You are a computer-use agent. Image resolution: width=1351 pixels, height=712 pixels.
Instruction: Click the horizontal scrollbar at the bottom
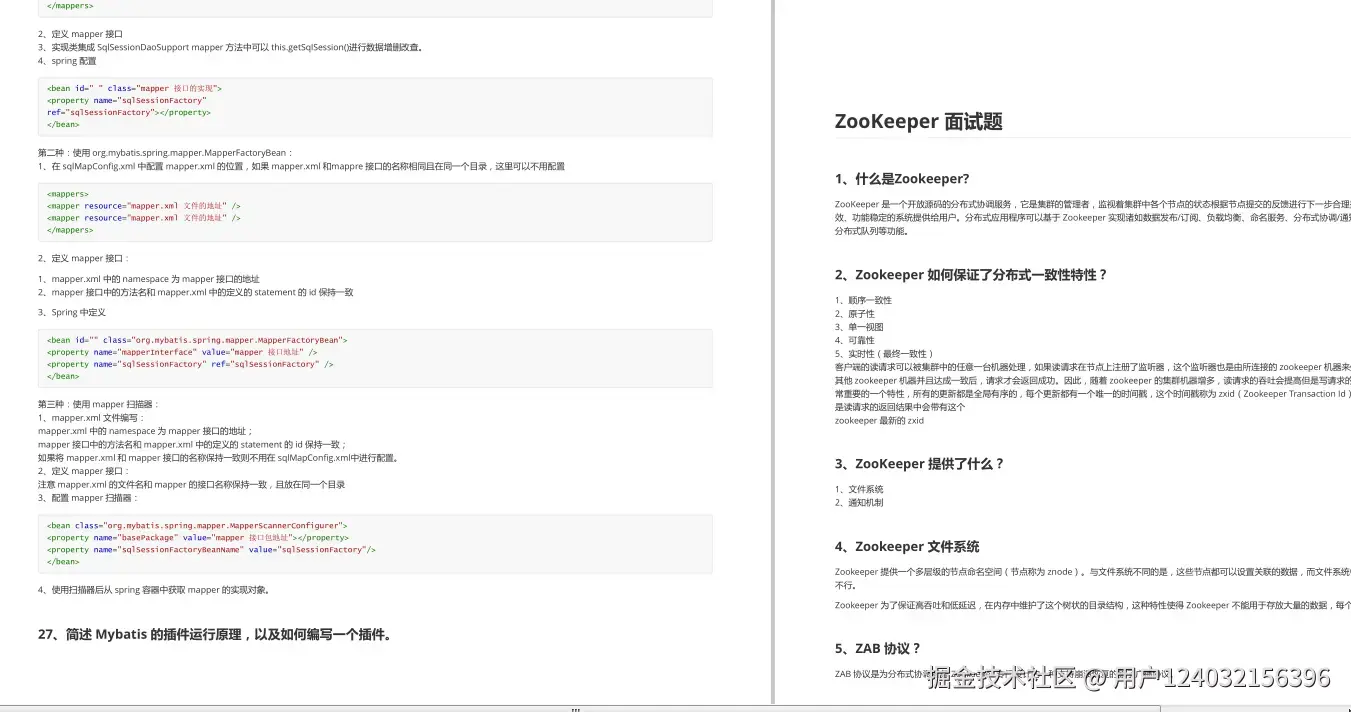point(575,708)
